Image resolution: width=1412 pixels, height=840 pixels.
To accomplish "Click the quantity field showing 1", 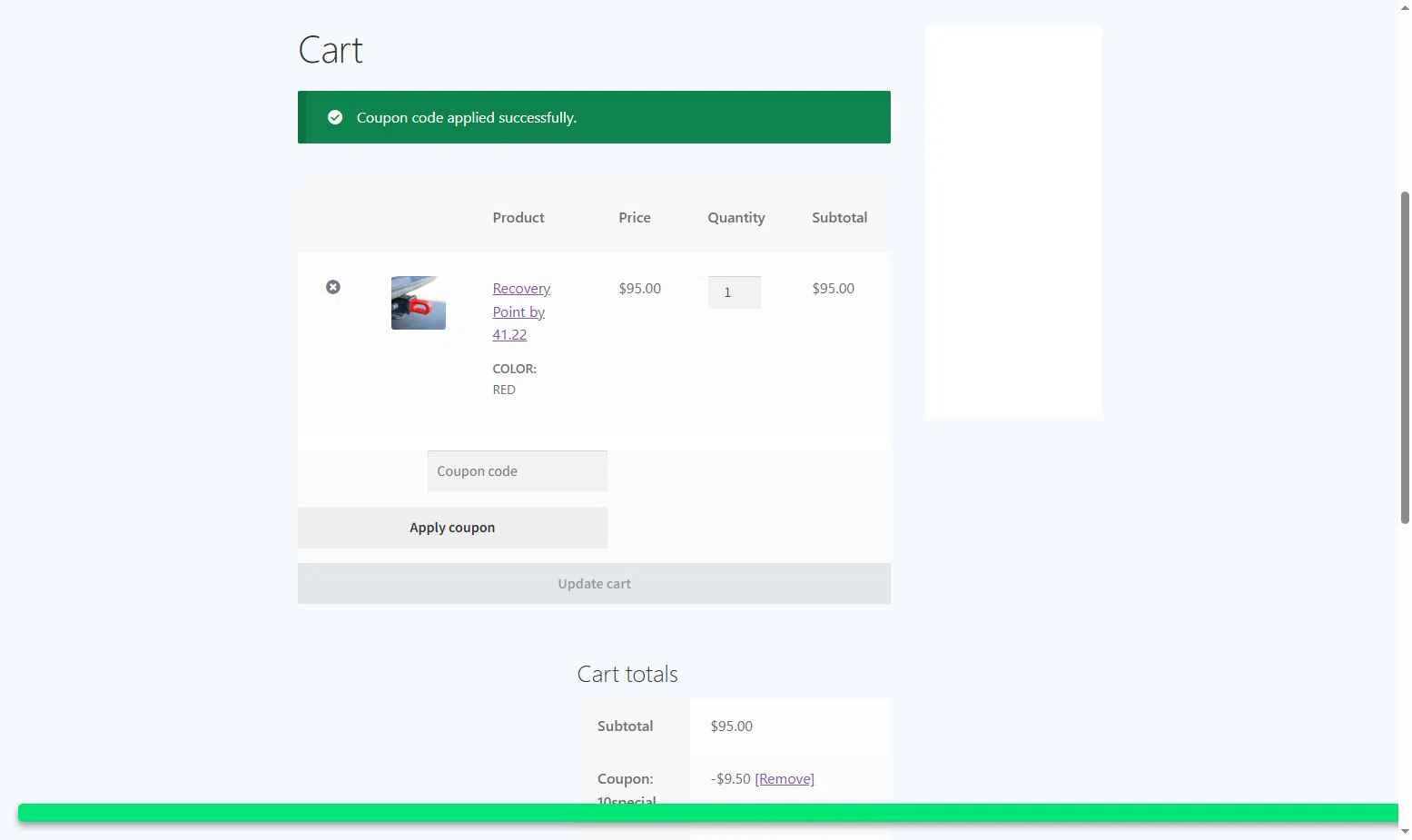I will coord(735,292).
